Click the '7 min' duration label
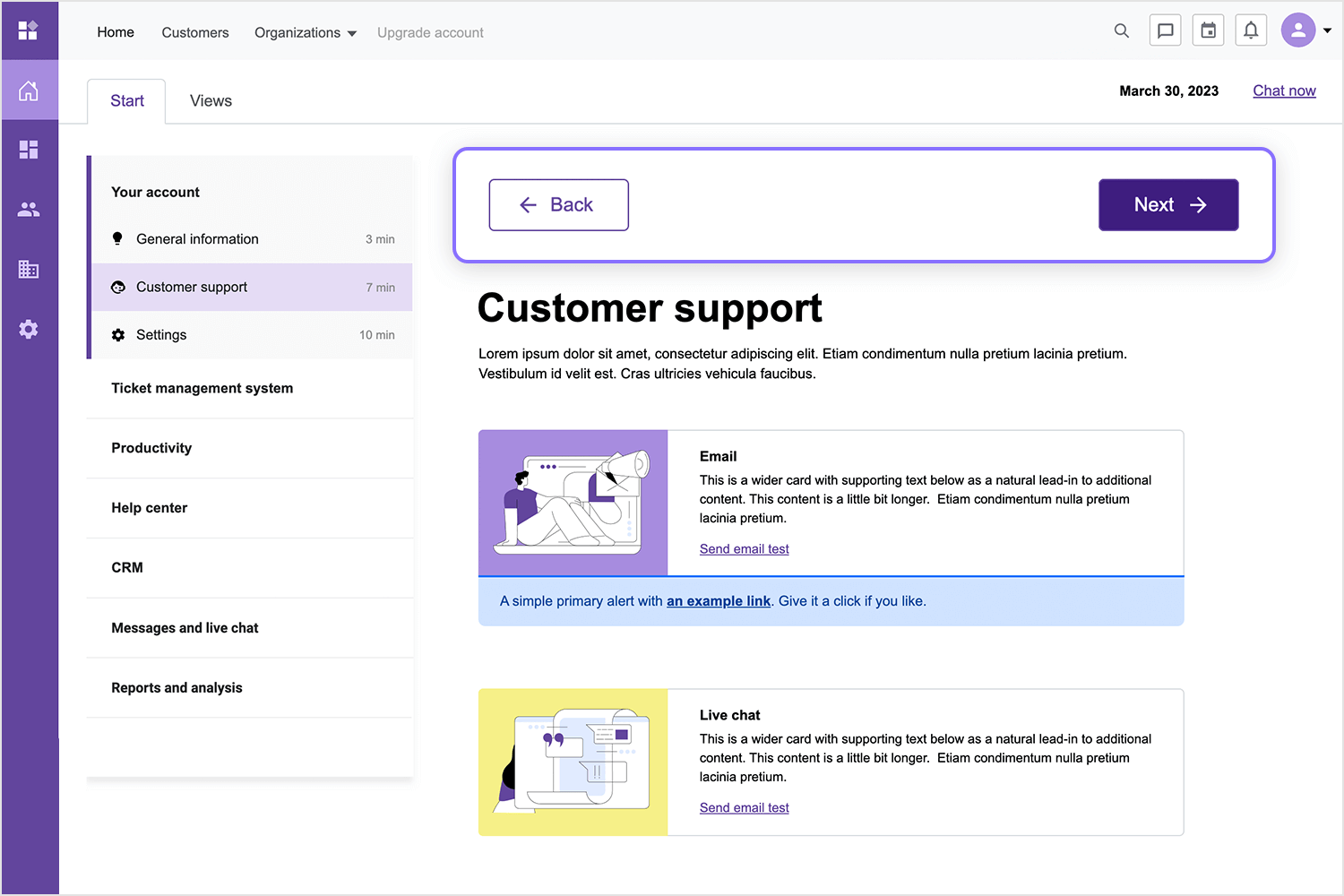 [x=380, y=288]
